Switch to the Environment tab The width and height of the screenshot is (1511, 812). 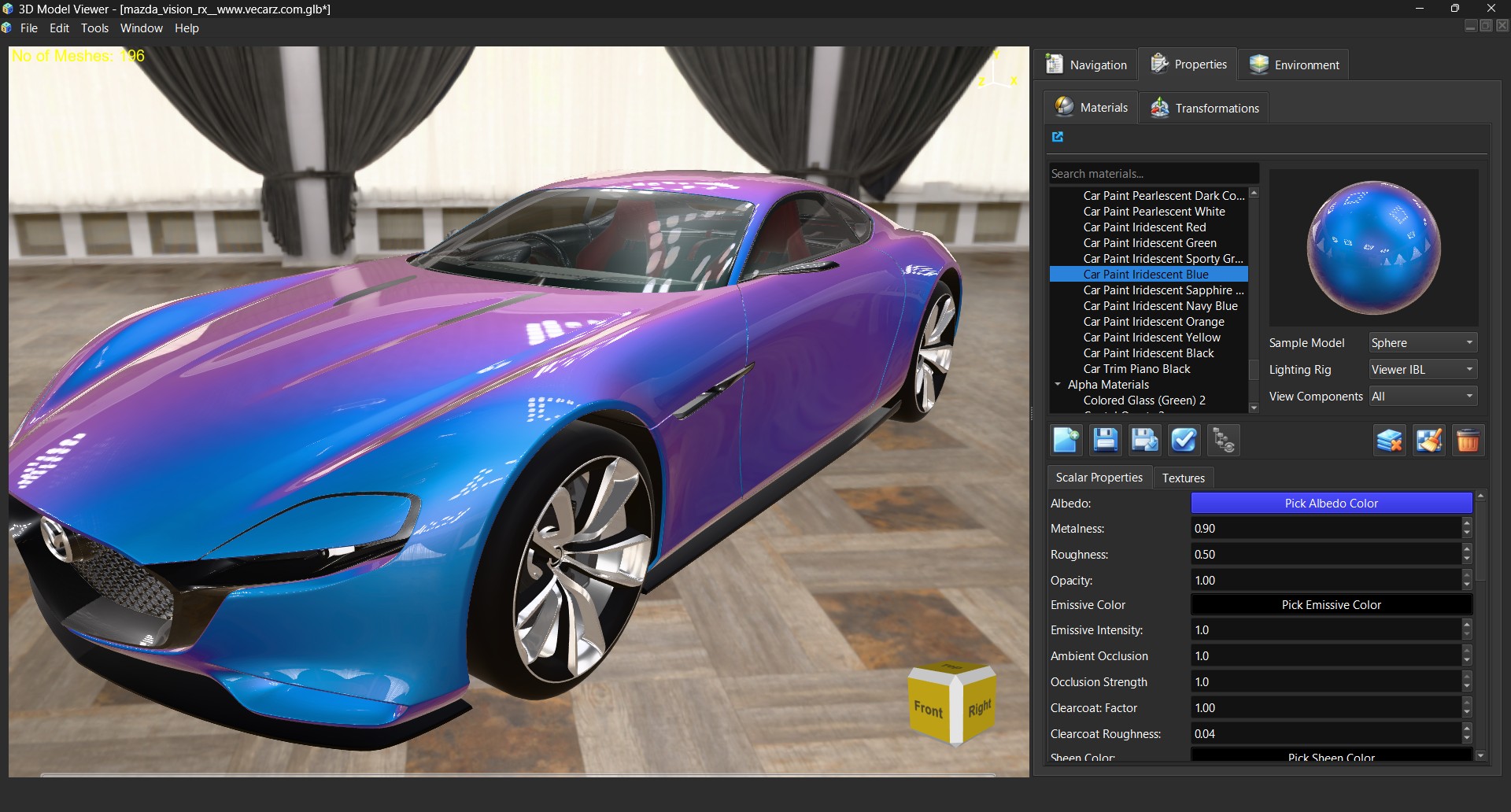(x=1294, y=65)
